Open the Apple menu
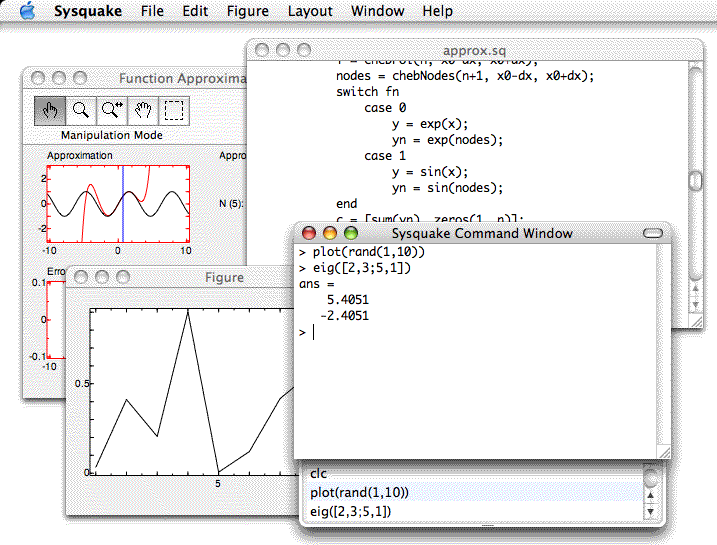Screen dimensions: 717x545 point(28,11)
